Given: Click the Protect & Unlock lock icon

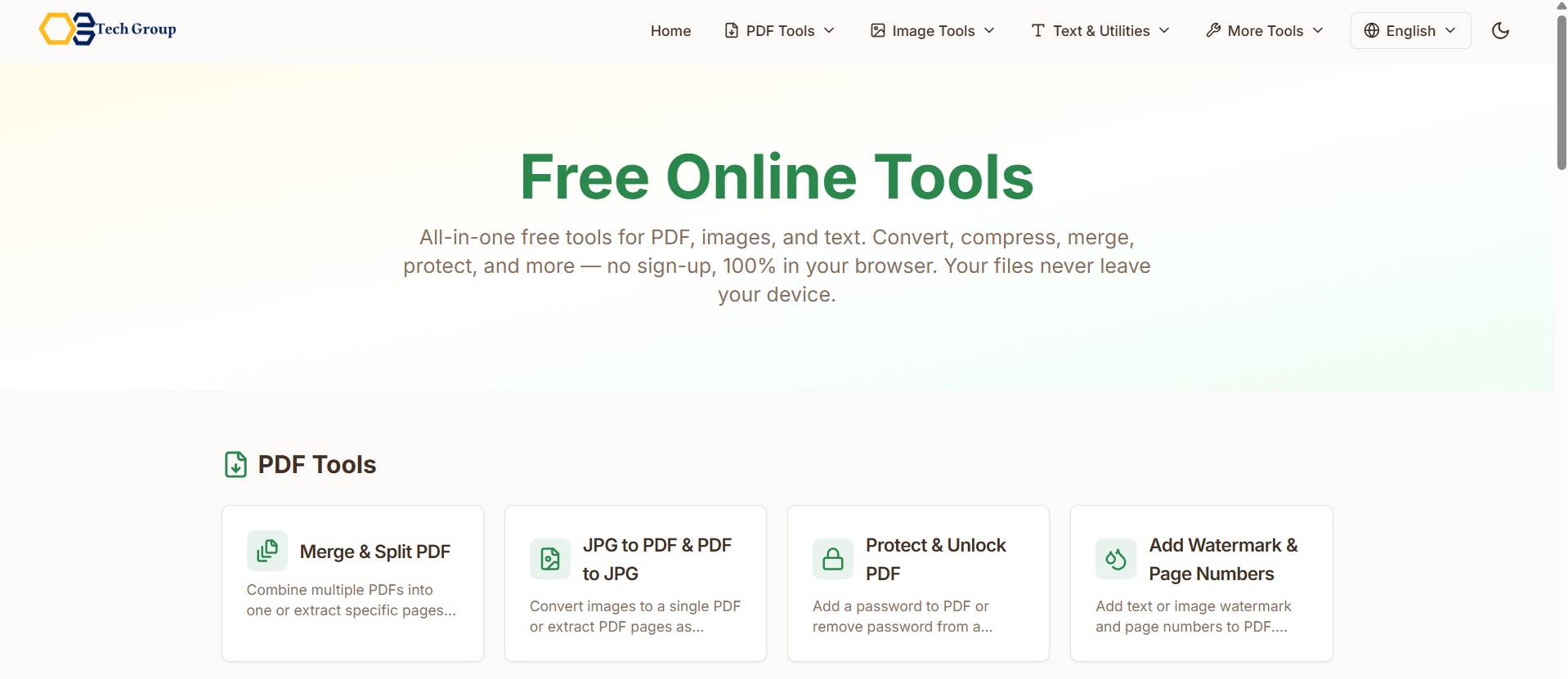Looking at the screenshot, I should 833,559.
